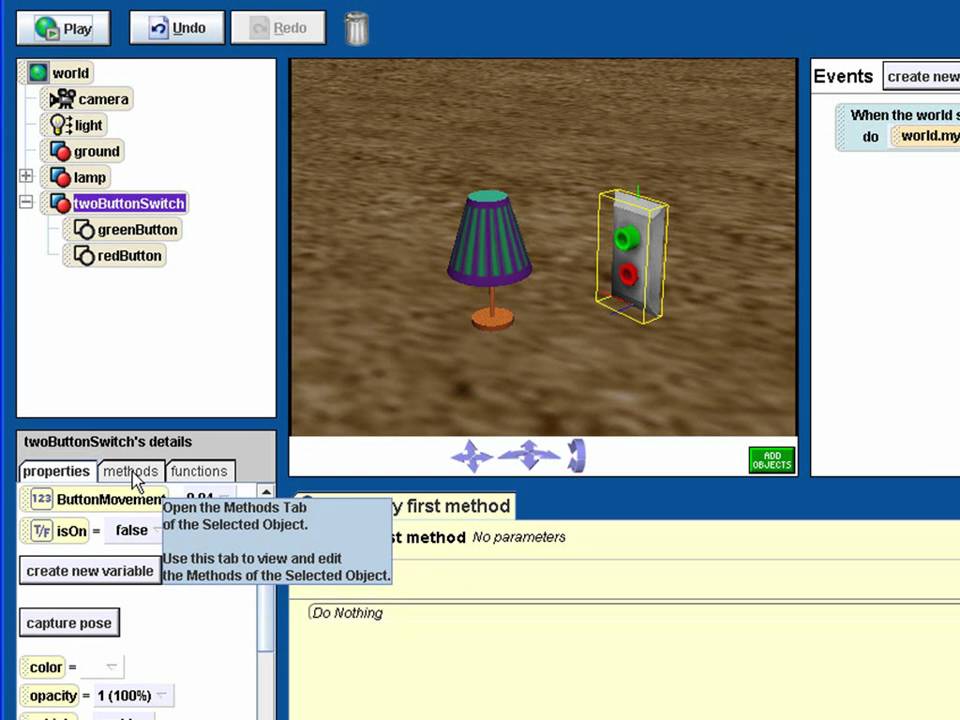Click the green button on the switch
960x720 pixels.
[x=626, y=238]
